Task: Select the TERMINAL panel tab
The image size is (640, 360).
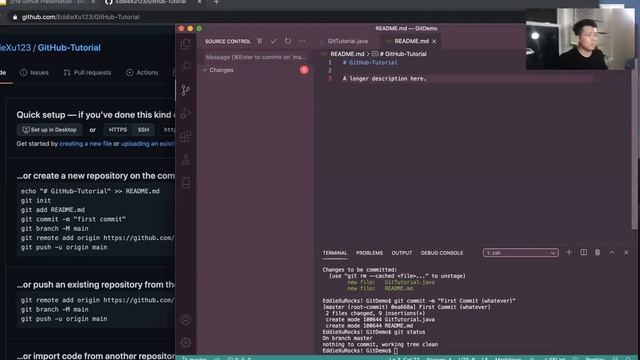Action: pyautogui.click(x=335, y=253)
